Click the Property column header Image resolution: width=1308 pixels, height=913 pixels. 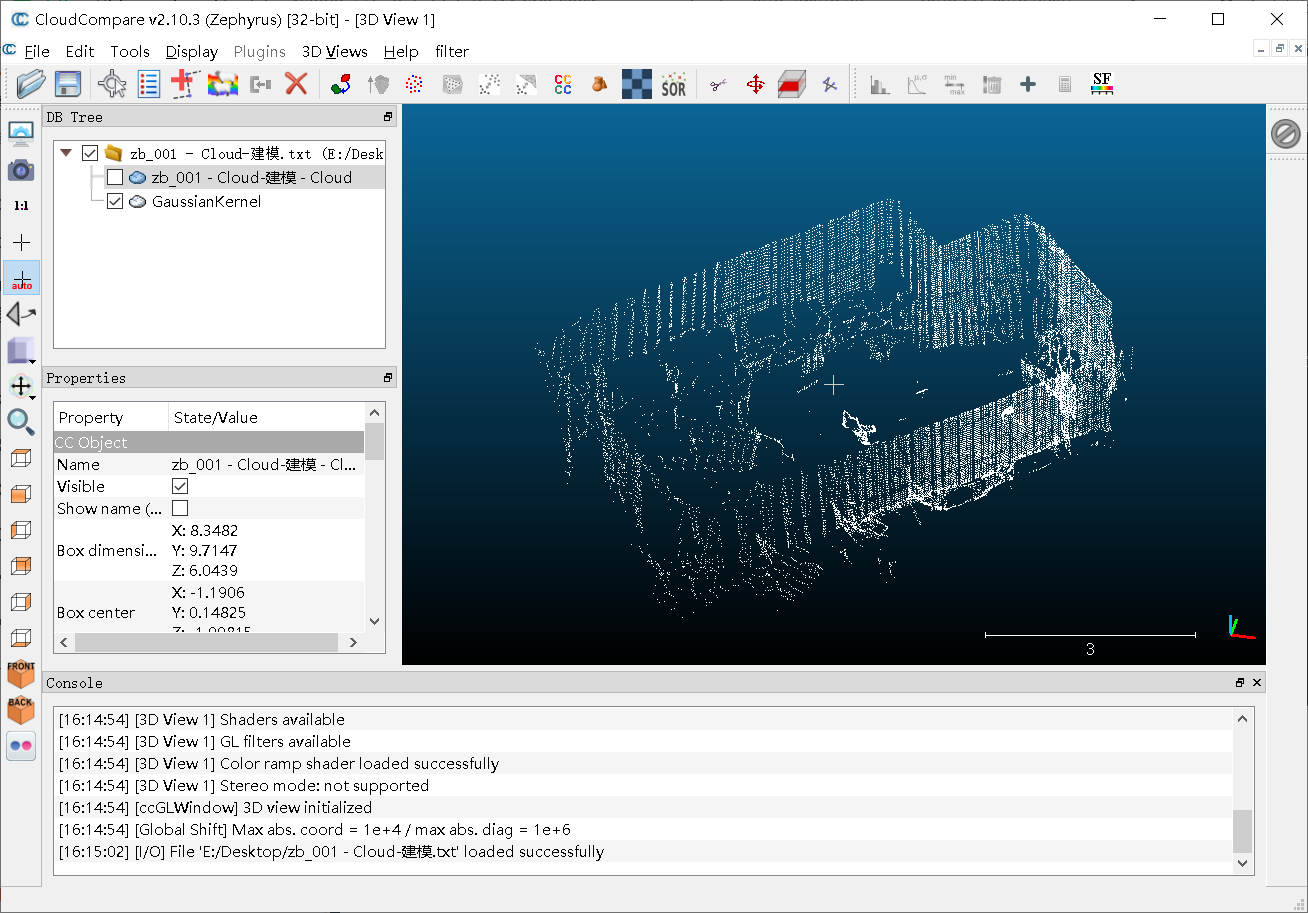click(x=111, y=417)
